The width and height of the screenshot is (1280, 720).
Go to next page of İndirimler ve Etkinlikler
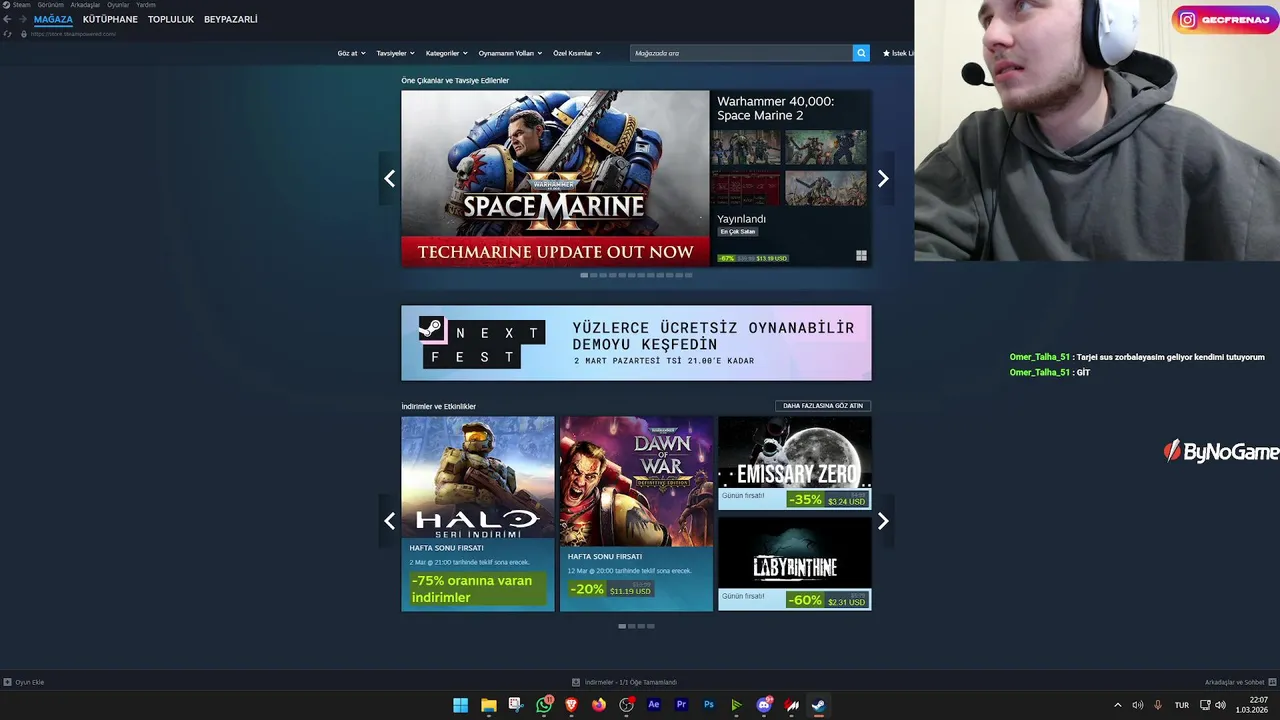(883, 521)
